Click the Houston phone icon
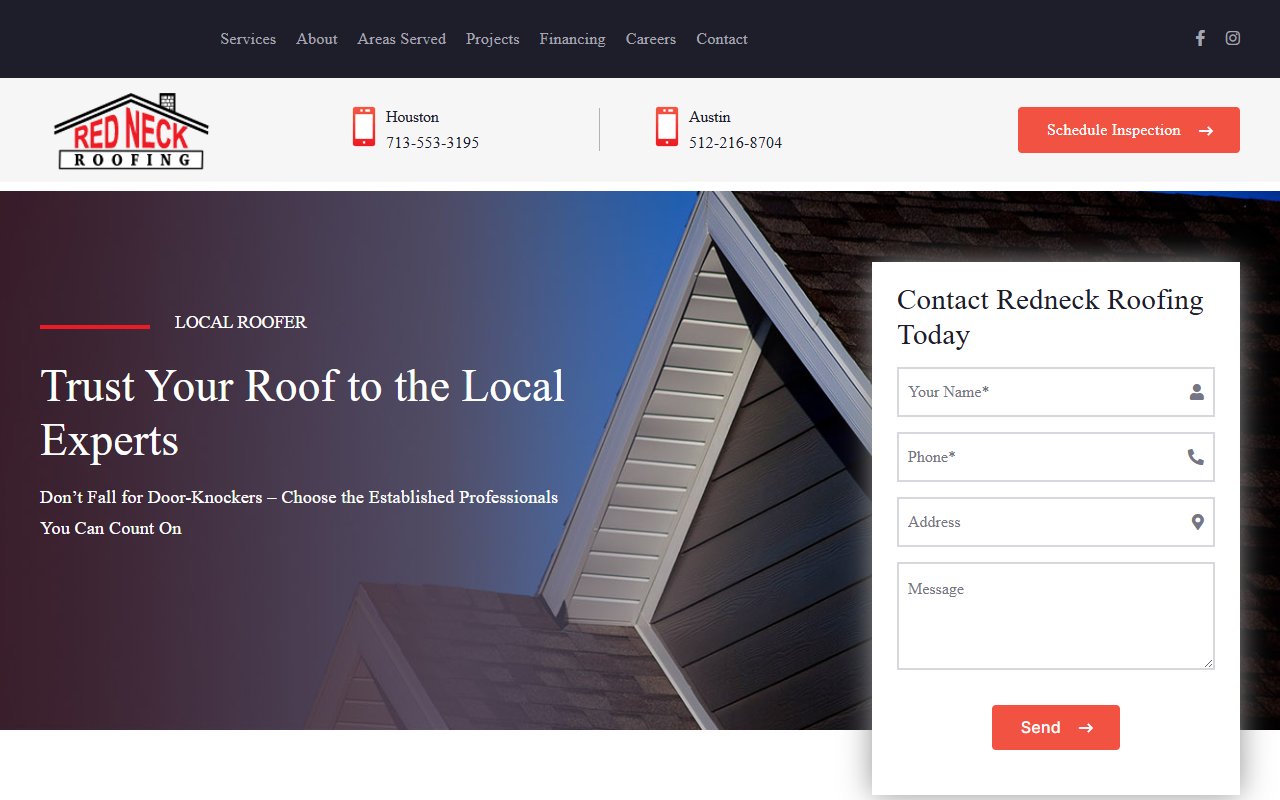 click(x=364, y=127)
